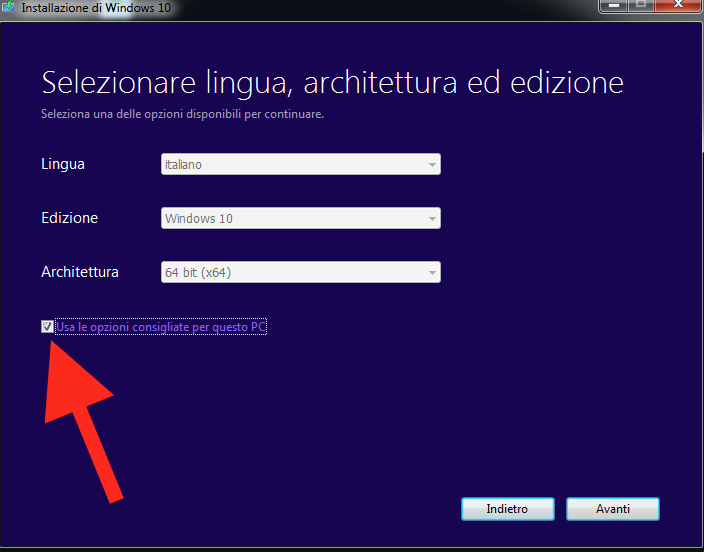
Task: Open the Edizione dropdown showing Windows 10
Action: [x=301, y=218]
